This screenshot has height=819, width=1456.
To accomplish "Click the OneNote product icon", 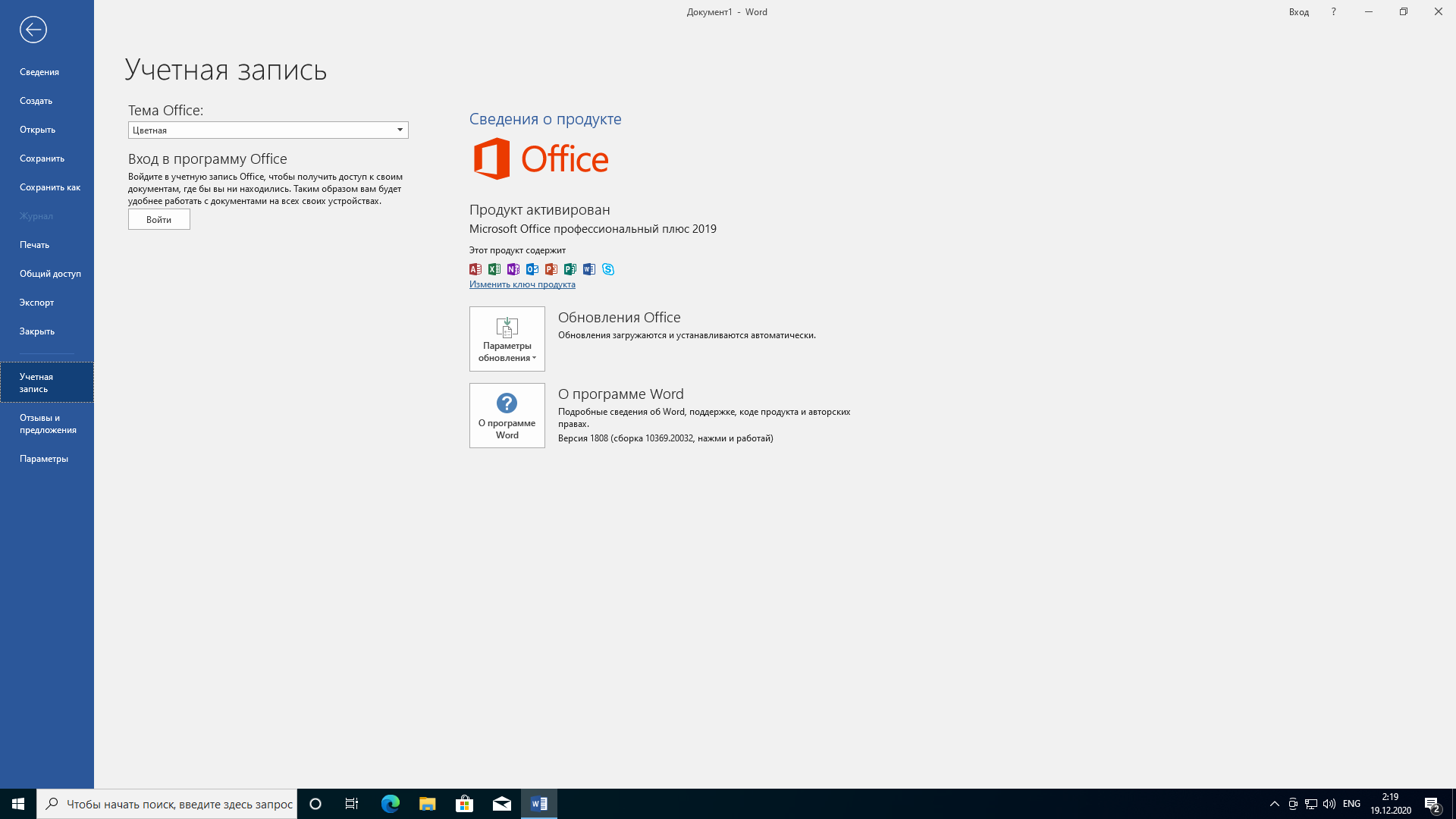I will (x=513, y=269).
